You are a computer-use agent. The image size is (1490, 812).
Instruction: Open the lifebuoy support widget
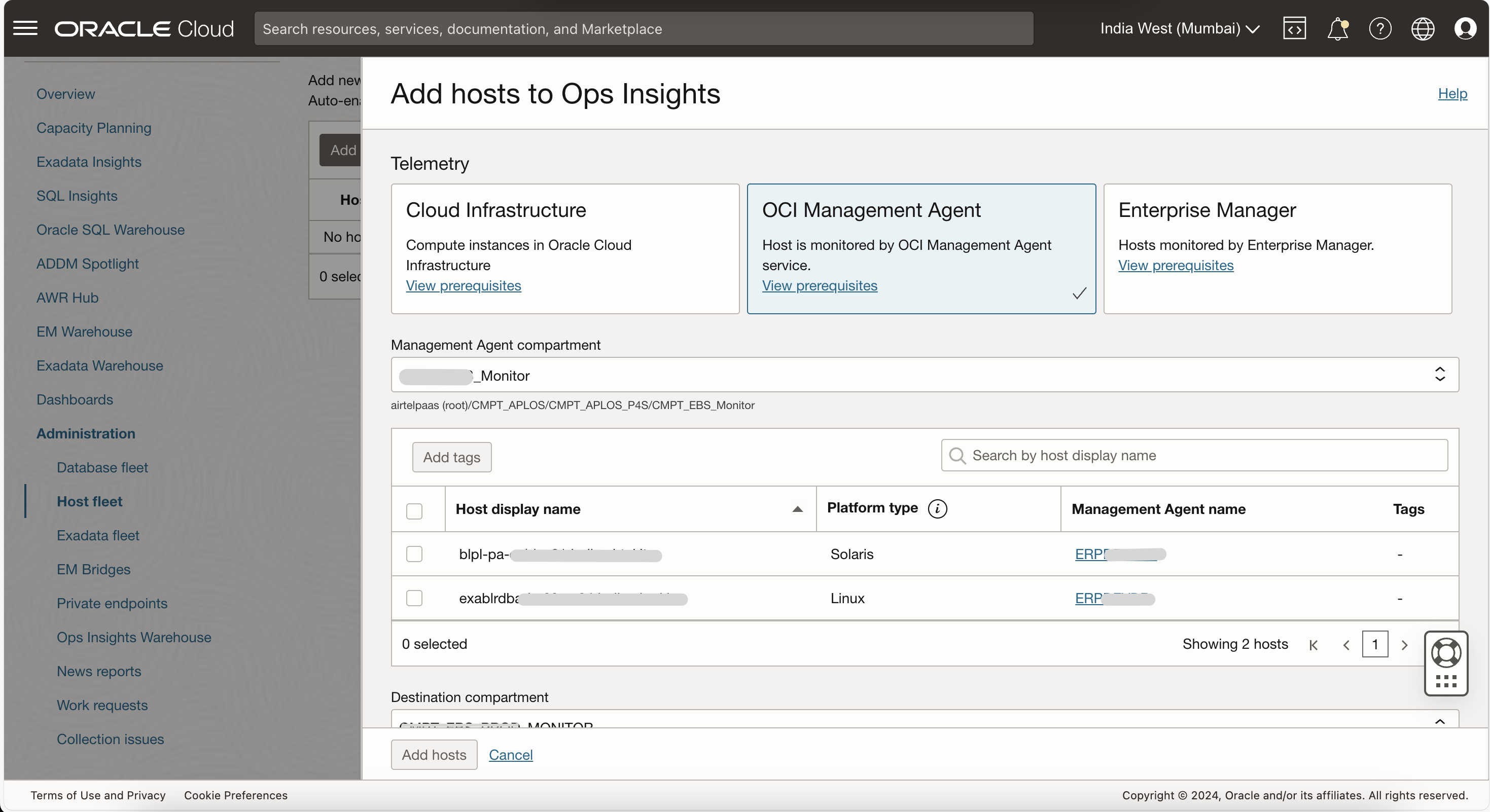[1445, 653]
